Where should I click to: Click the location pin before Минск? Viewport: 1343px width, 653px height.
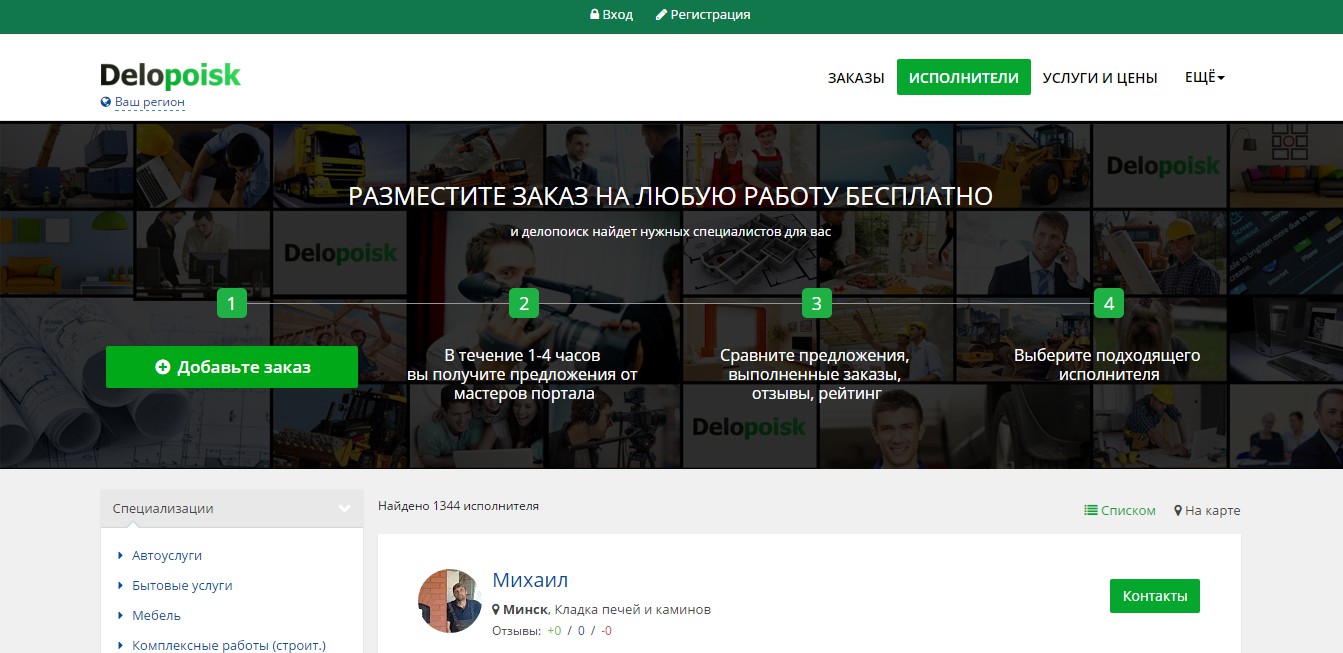pos(496,609)
